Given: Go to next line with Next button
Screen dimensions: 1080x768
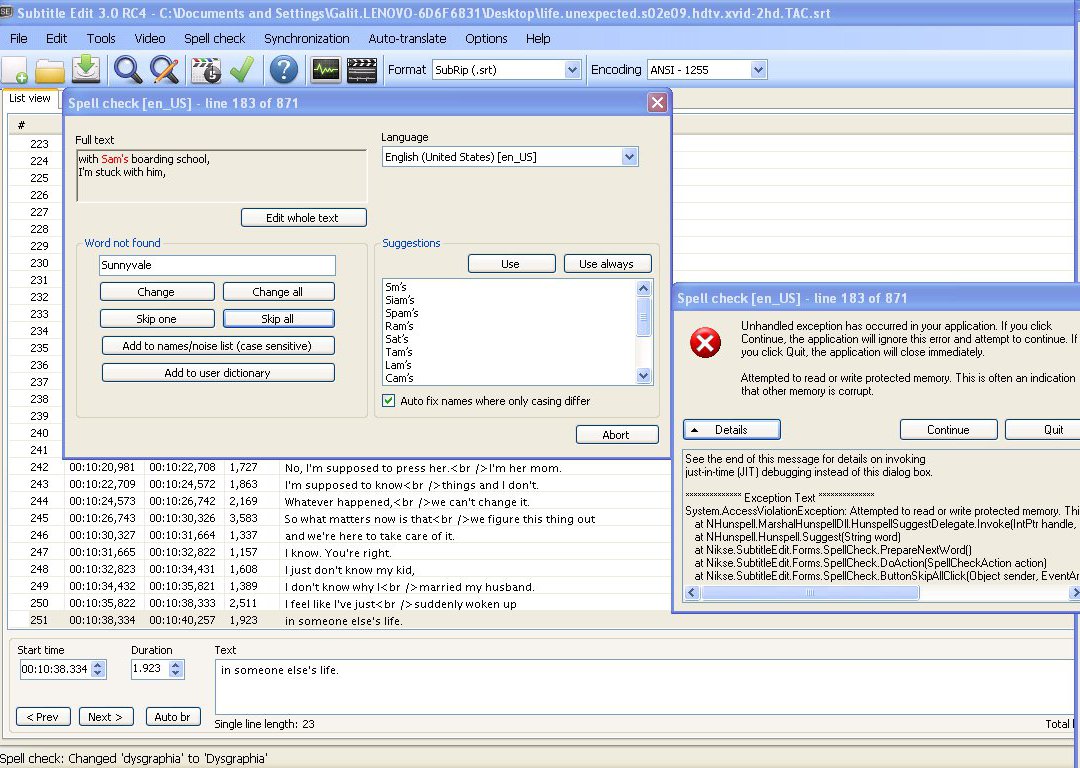Looking at the screenshot, I should 106,717.
